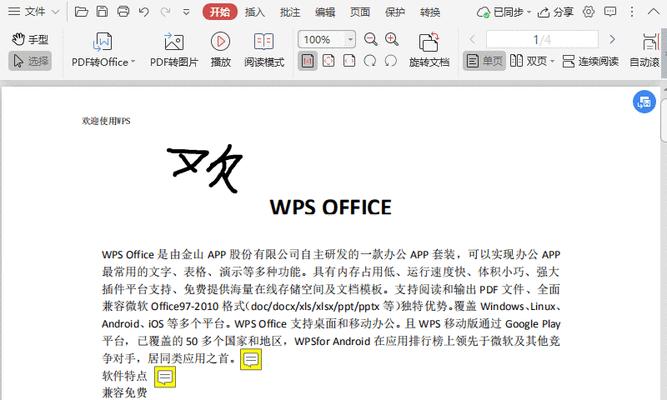Viewport: 667px width, 400px height.
Task: Start 播放 slideshow playback
Action: [220, 49]
